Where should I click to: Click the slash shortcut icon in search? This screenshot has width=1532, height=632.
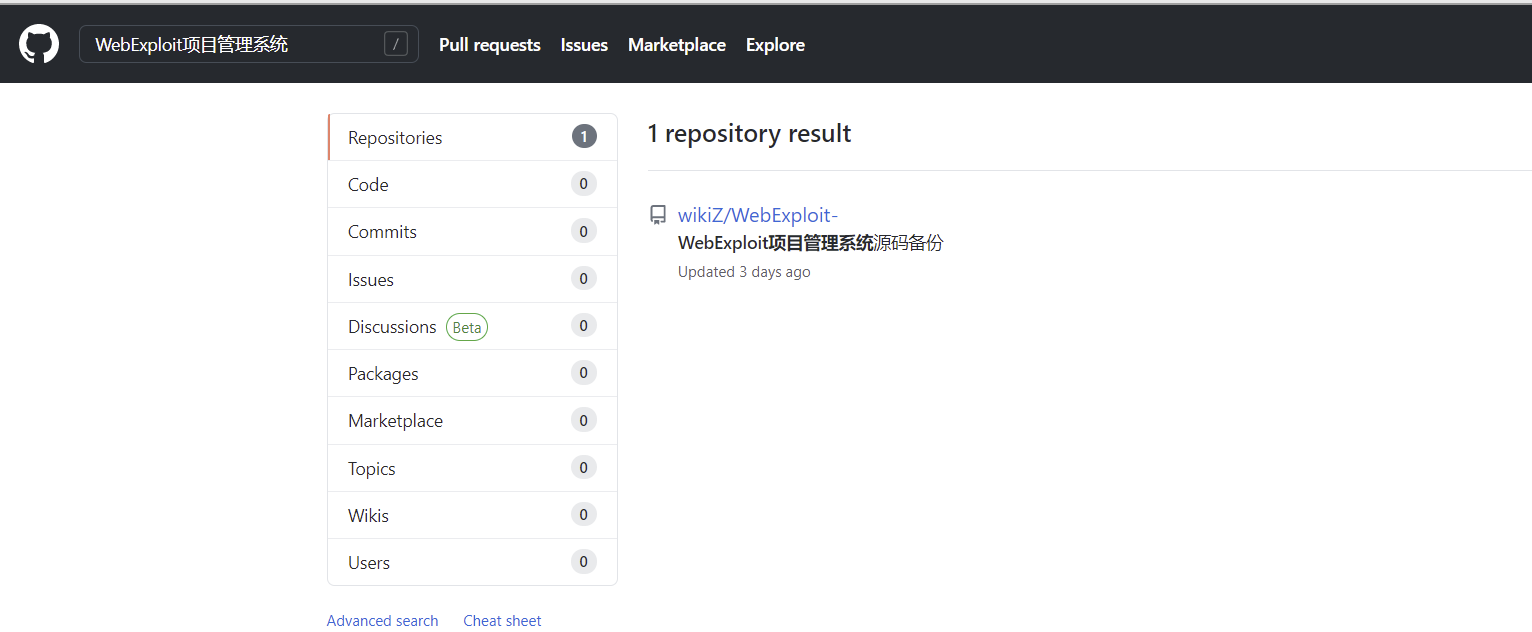(x=396, y=44)
